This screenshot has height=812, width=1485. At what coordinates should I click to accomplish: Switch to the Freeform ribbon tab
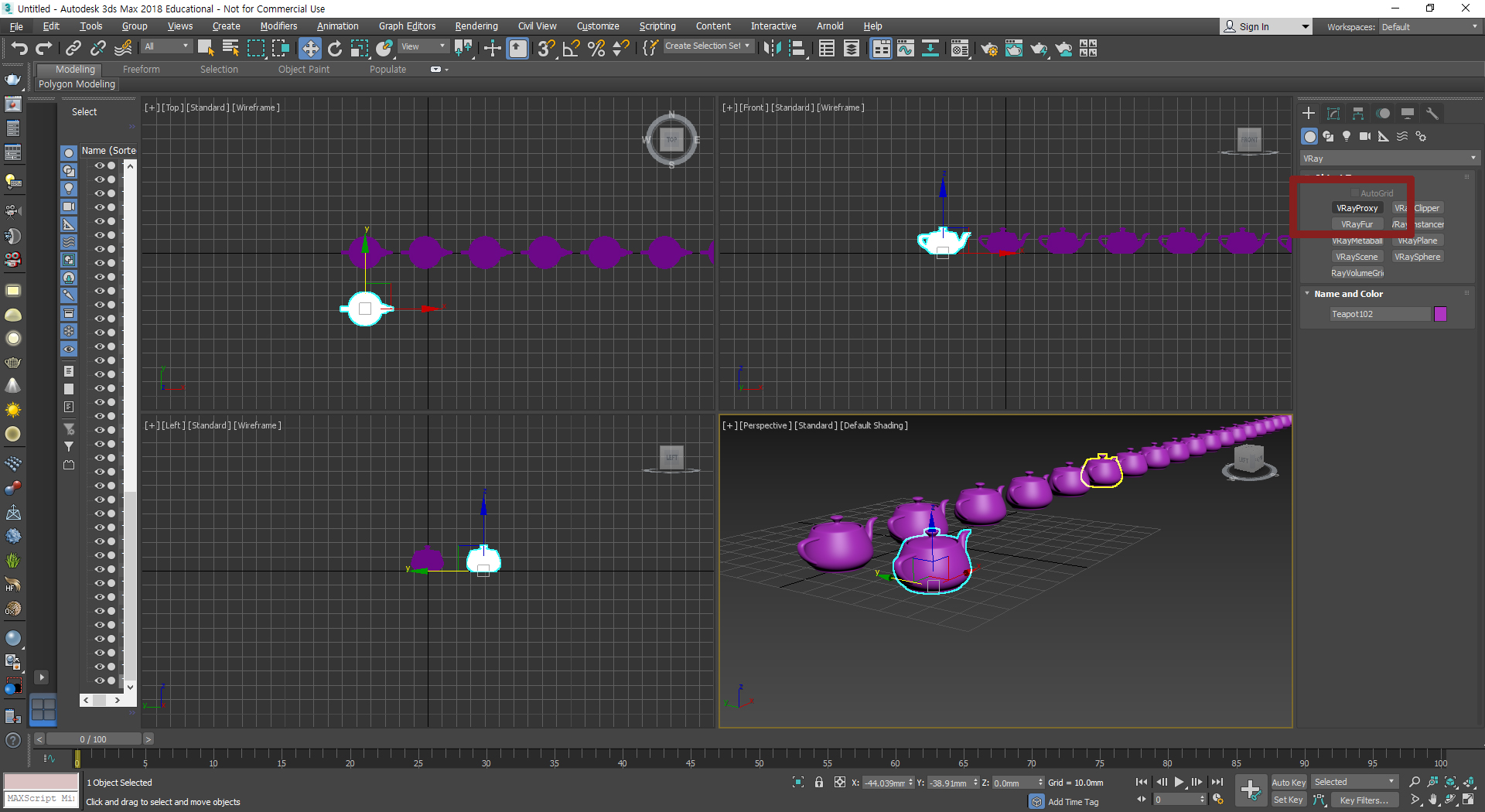pyautogui.click(x=141, y=70)
